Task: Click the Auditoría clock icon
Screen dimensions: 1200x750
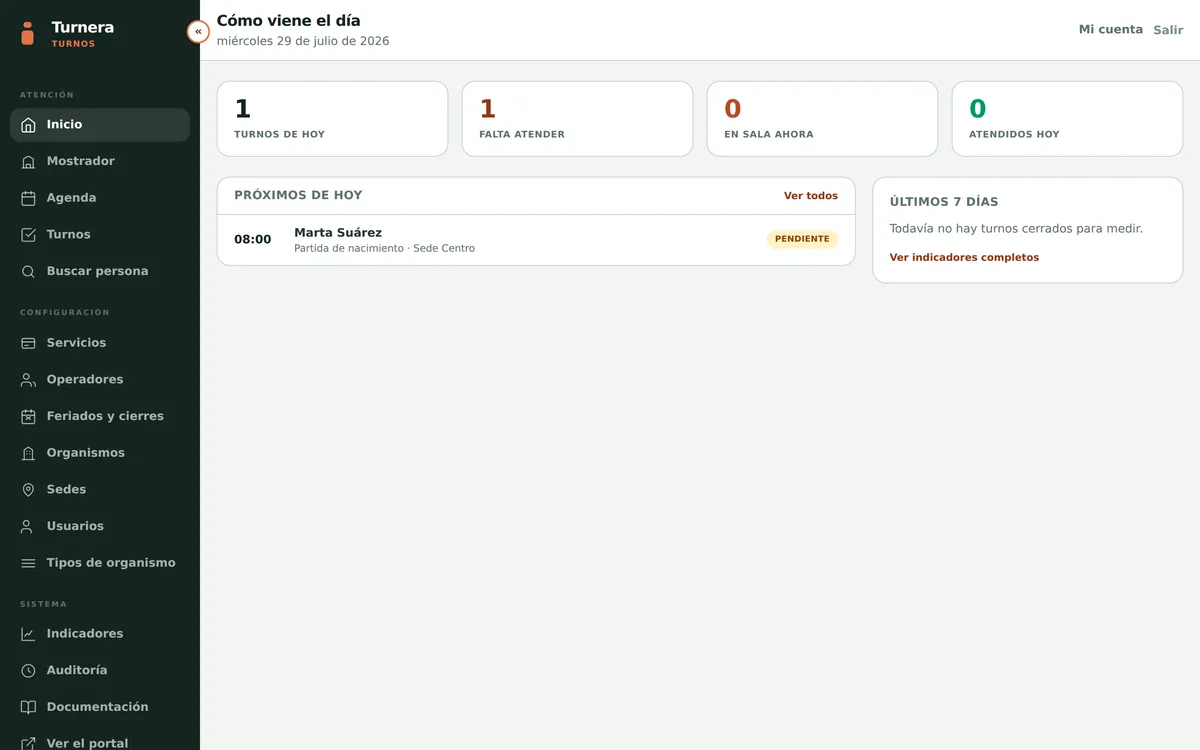Action: [x=28, y=671]
